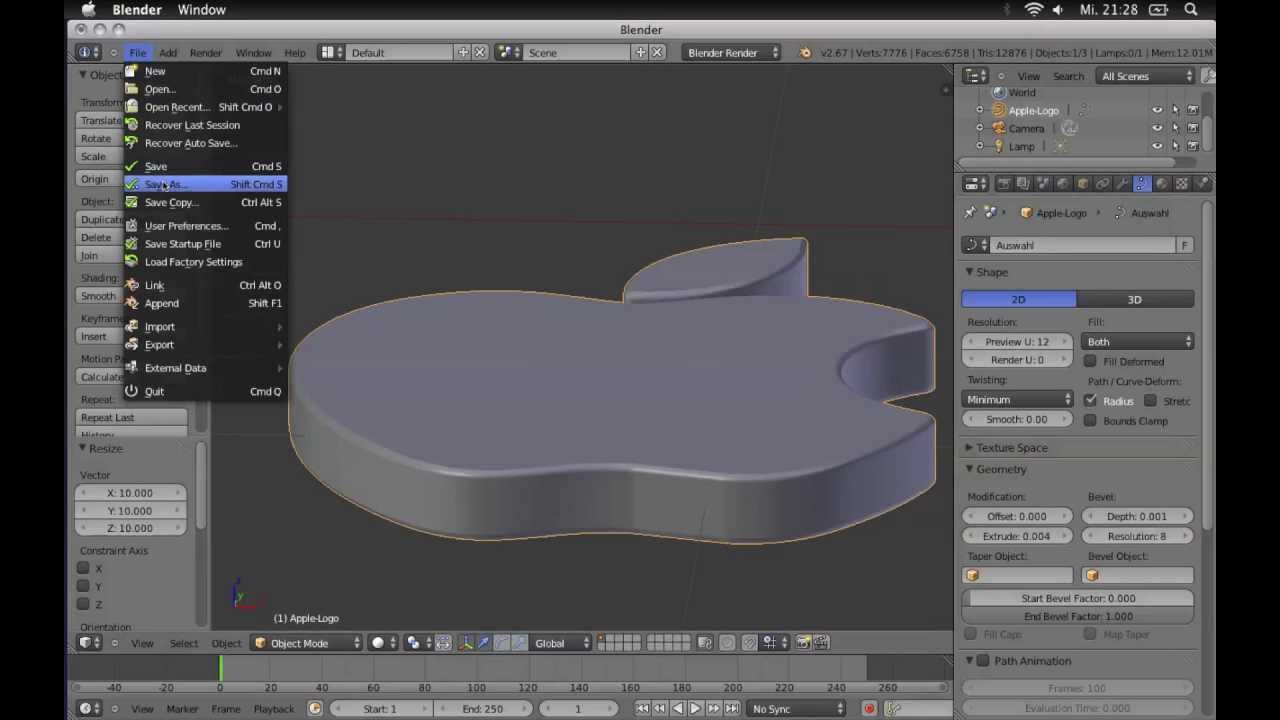1280x720 pixels.
Task: Toggle Apple-Logo selectability arrow icon
Action: click(1175, 110)
